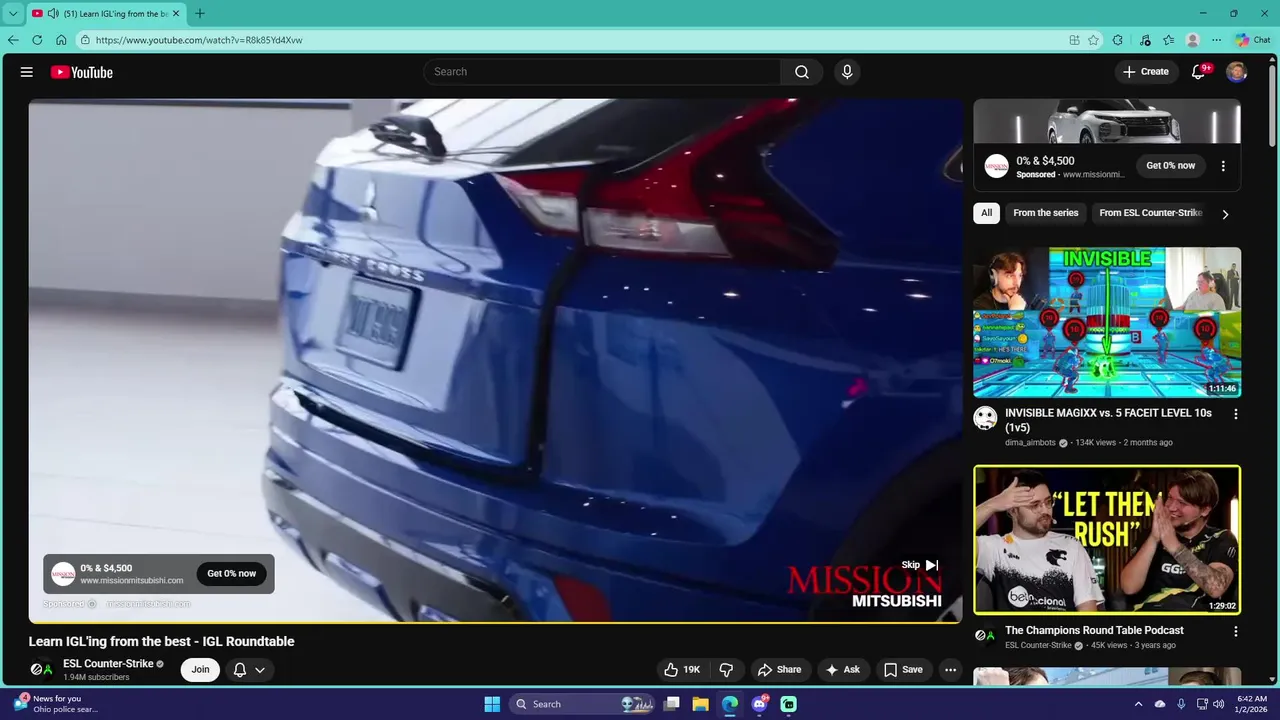Open the favorites list icon
Screen dimensions: 1280x720
pyautogui.click(x=1168, y=40)
